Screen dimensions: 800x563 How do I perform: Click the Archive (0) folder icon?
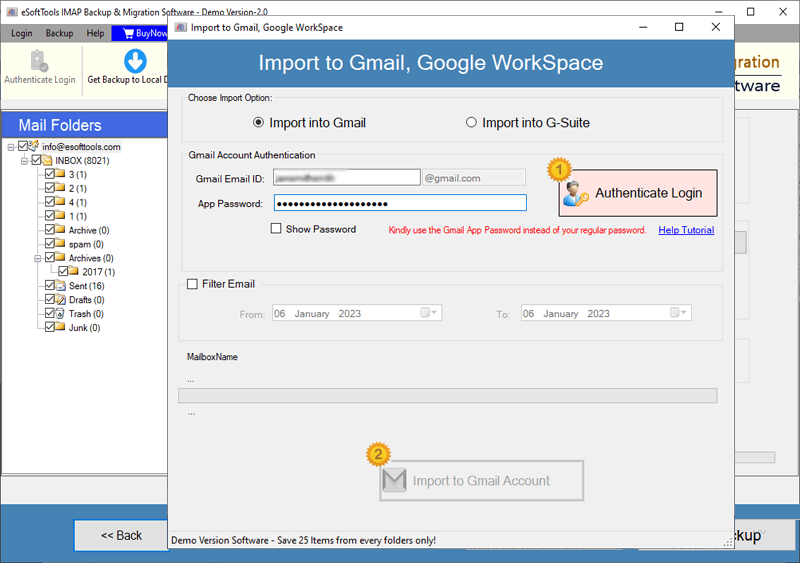coord(60,230)
